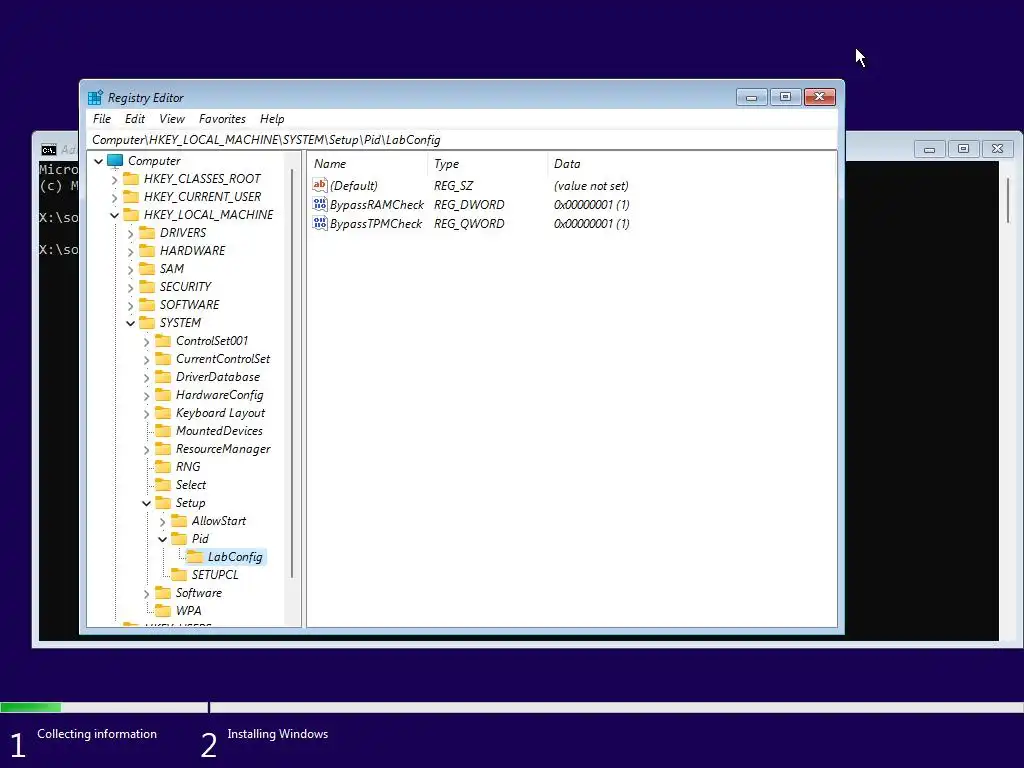This screenshot has width=1024, height=768.
Task: Select the AllowStart tree label
Action: [x=219, y=521]
